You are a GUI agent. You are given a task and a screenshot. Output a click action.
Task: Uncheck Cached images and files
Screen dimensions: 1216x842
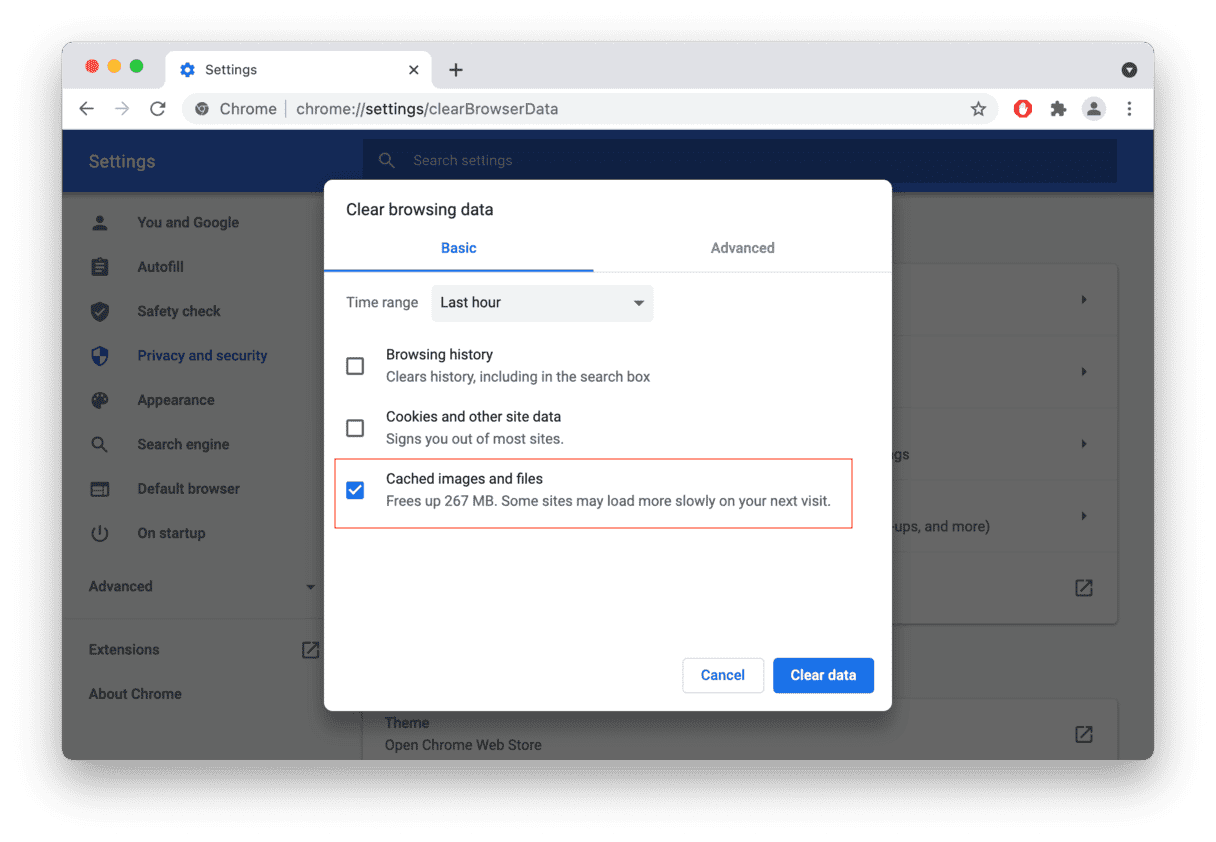[x=355, y=490]
